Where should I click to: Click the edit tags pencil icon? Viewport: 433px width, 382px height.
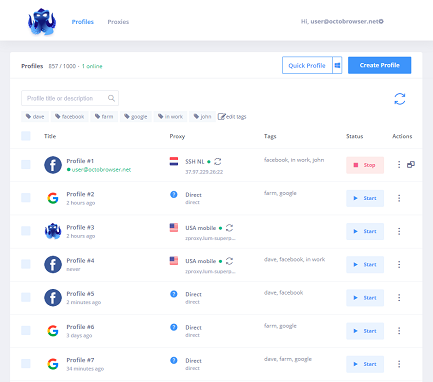point(221,116)
